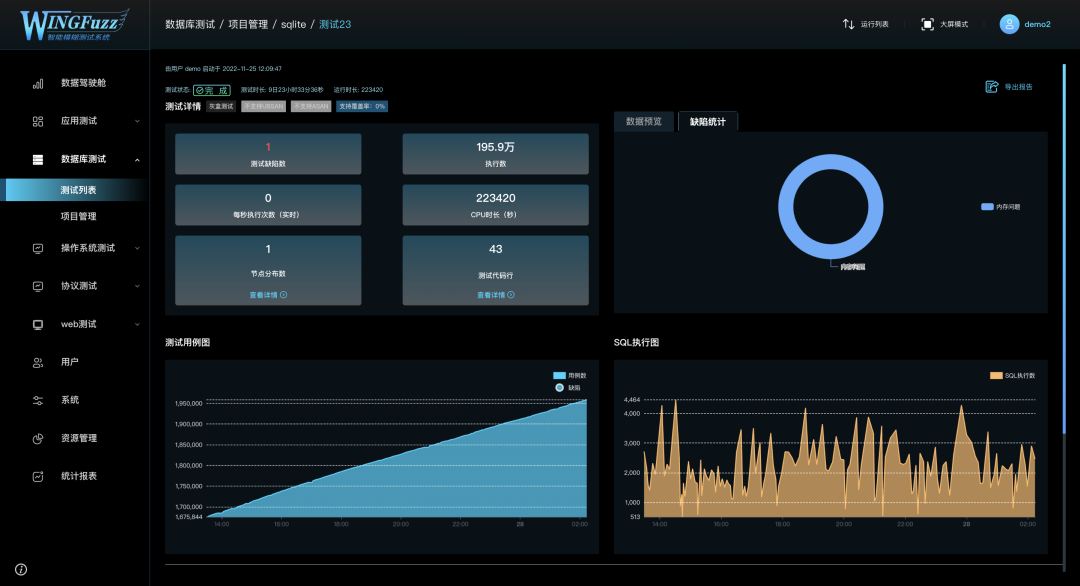The image size is (1080, 586).
Task: Click the 应用测试 grid icon in sidebar
Action: point(38,121)
